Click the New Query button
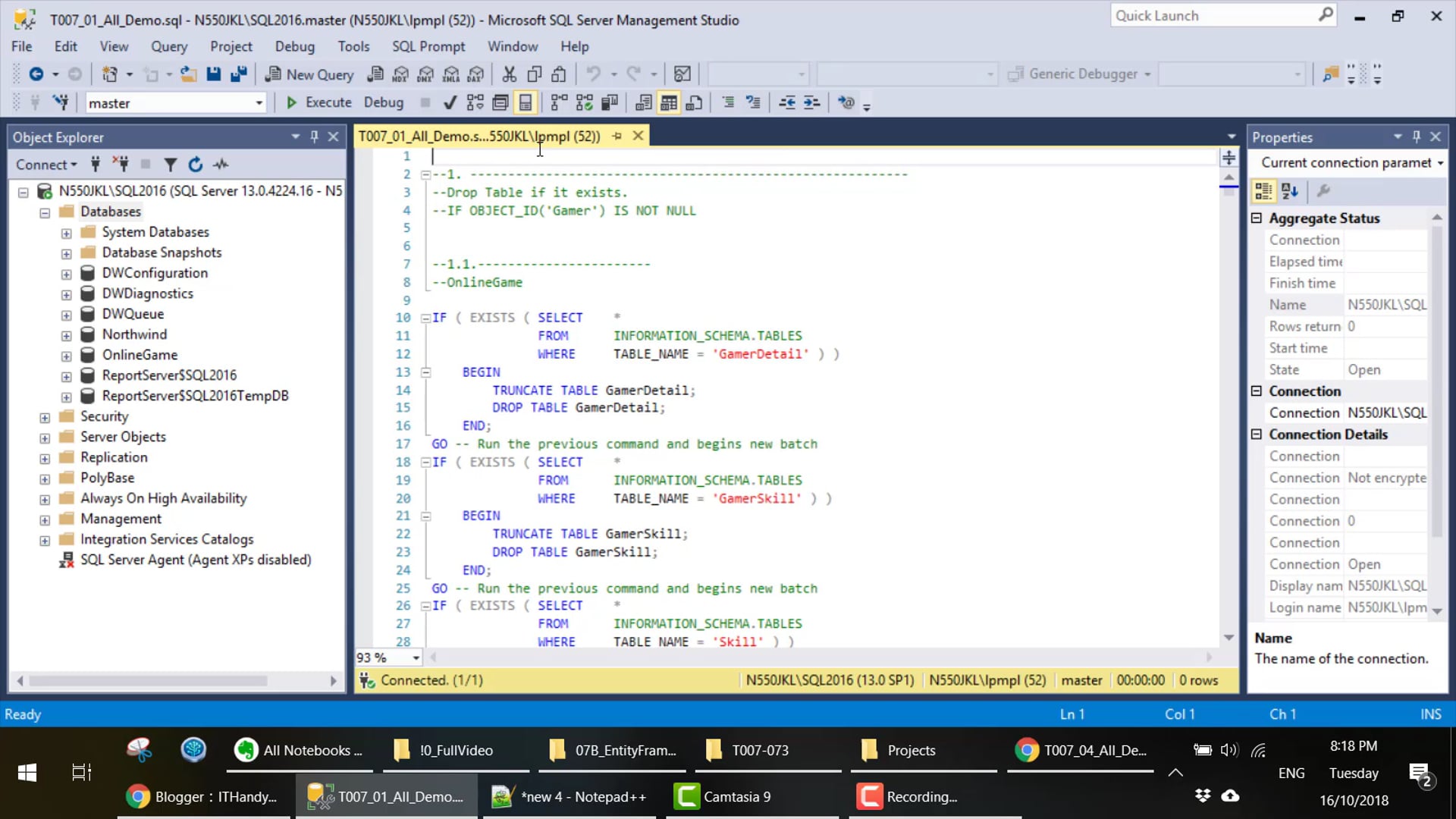This screenshot has height=819, width=1456. click(309, 74)
